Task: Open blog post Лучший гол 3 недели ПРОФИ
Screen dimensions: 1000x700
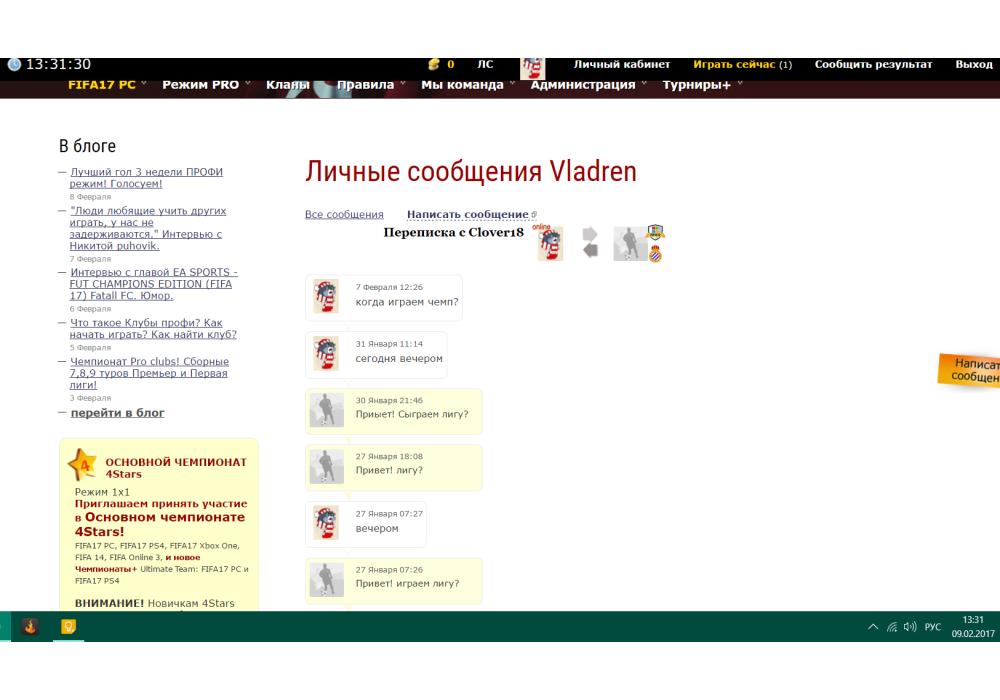Action: tap(146, 178)
